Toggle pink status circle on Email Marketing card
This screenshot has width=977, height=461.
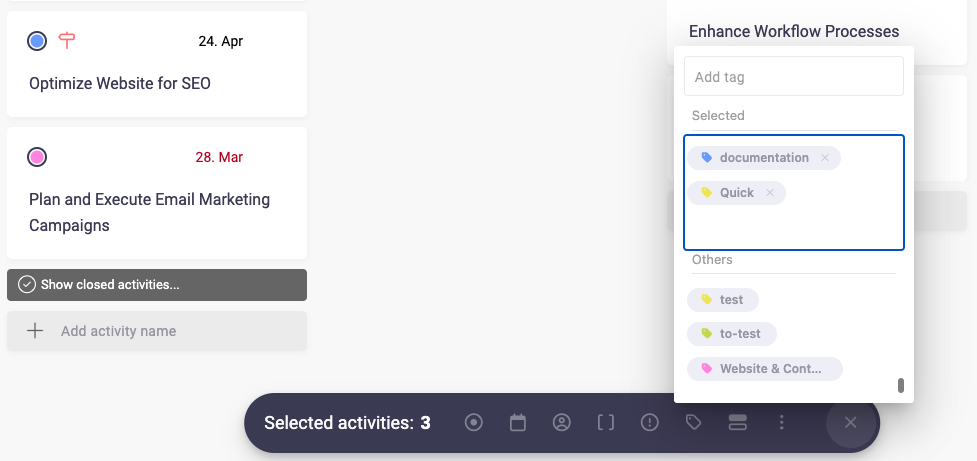(37, 157)
